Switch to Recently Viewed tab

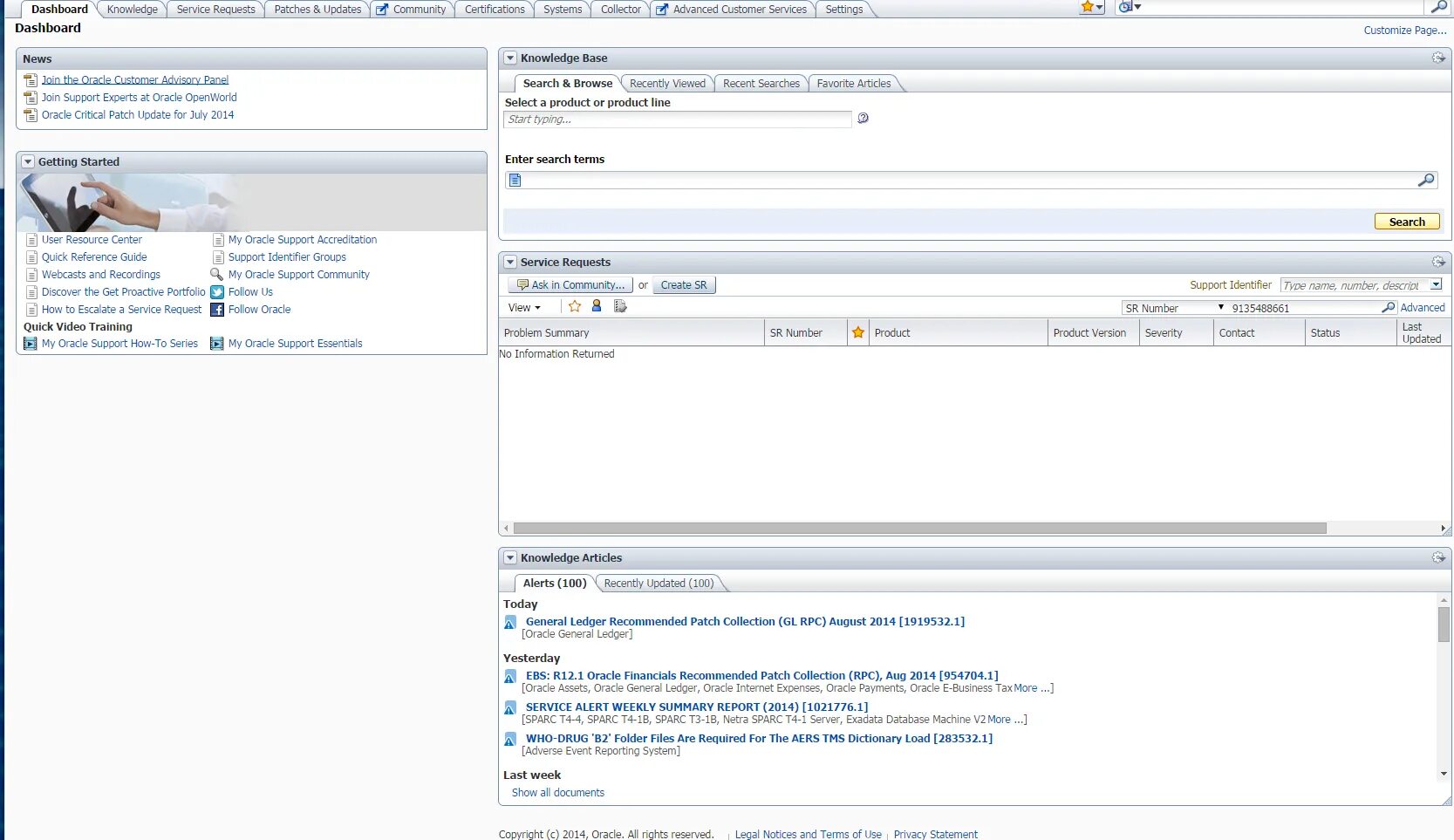point(667,84)
